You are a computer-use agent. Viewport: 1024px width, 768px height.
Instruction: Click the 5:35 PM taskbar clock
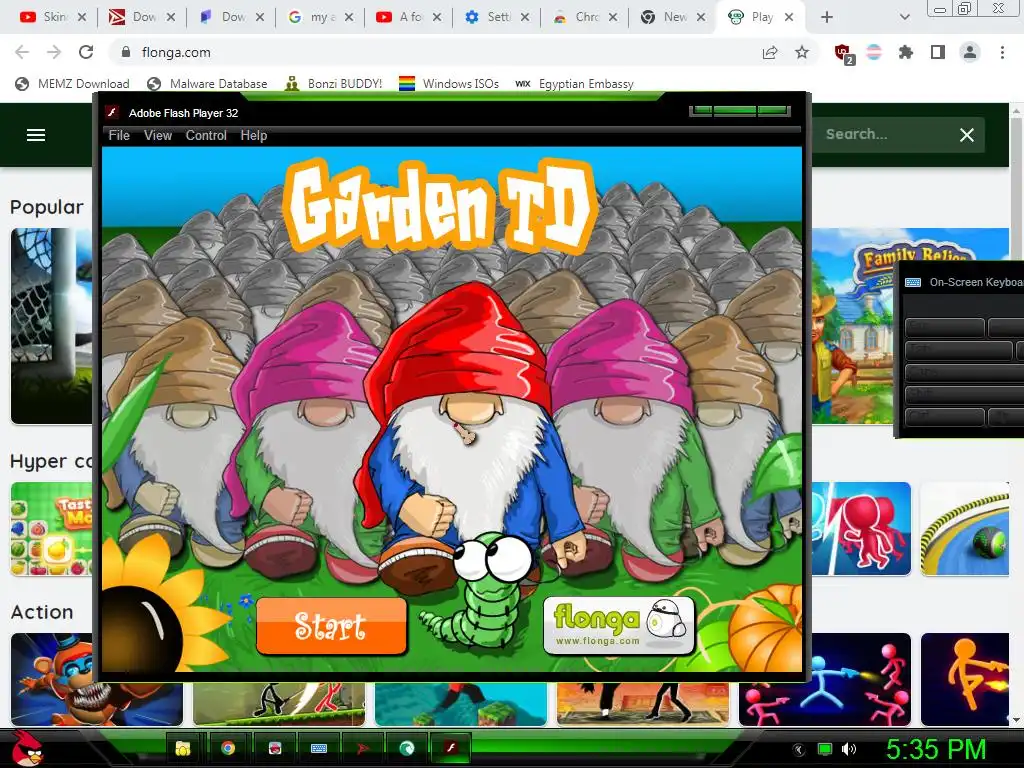click(x=936, y=750)
